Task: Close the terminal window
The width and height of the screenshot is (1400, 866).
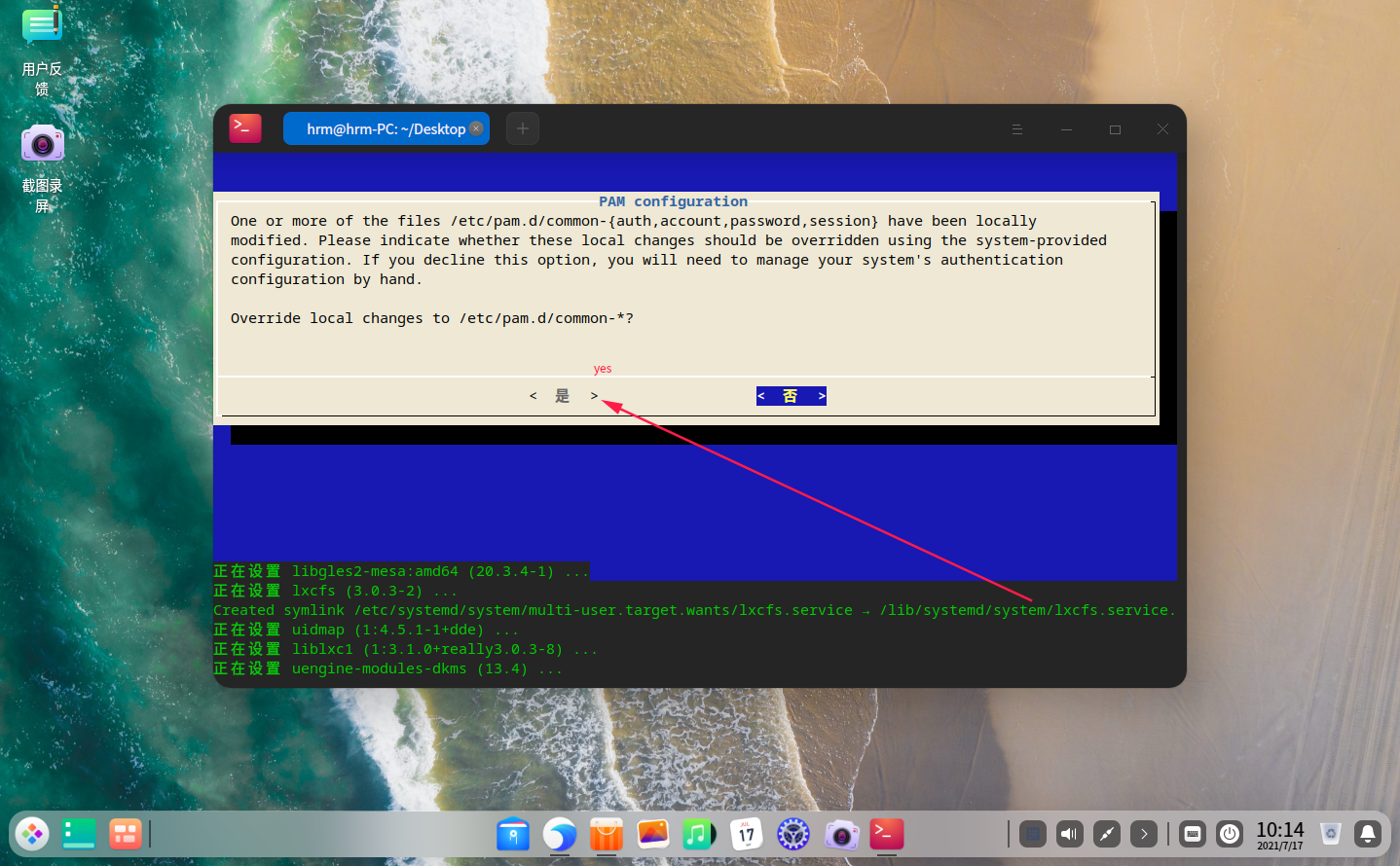Action: point(1162,129)
